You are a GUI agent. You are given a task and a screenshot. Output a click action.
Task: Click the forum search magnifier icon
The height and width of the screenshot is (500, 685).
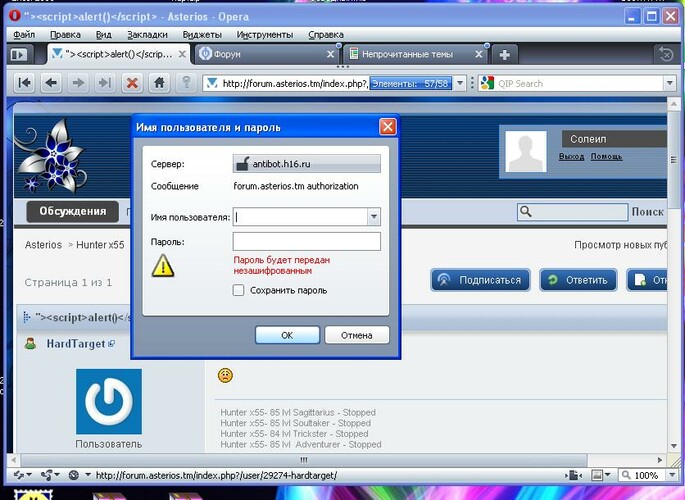[526, 212]
